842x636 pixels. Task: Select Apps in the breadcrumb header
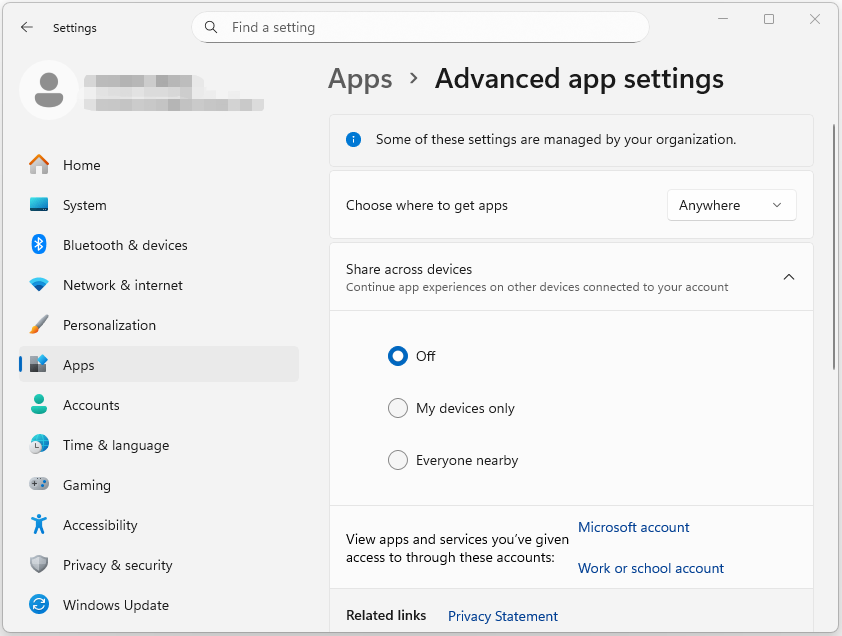[360, 79]
